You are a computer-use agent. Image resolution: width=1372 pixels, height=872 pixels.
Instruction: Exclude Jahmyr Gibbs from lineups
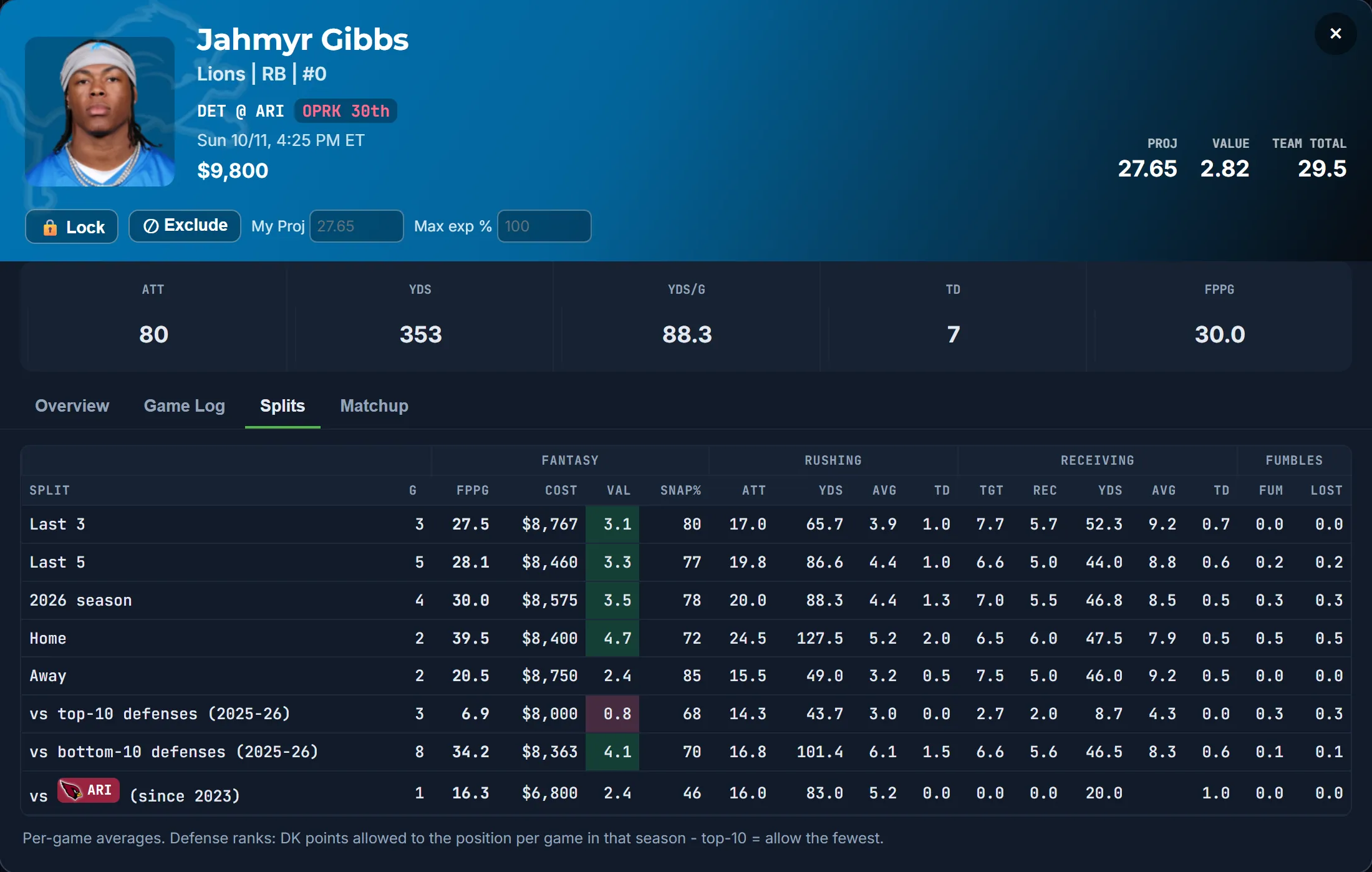pyautogui.click(x=185, y=226)
